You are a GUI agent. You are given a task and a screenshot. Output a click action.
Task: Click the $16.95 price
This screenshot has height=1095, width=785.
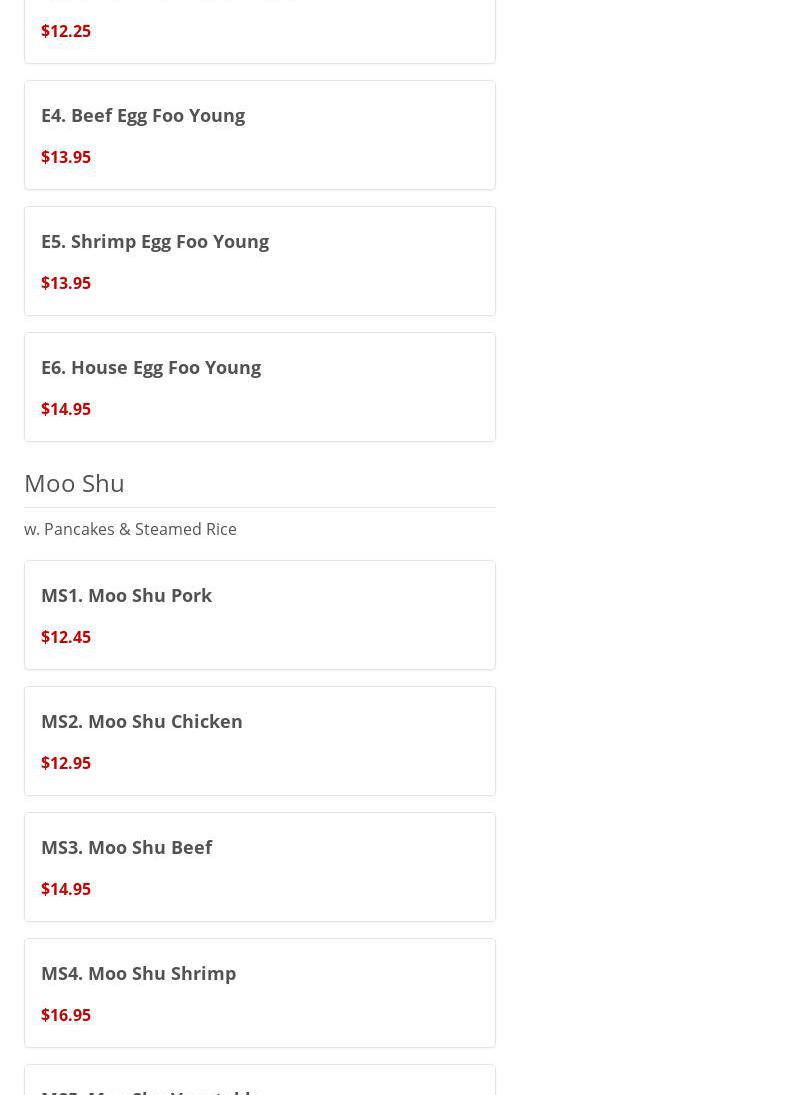(66, 1015)
